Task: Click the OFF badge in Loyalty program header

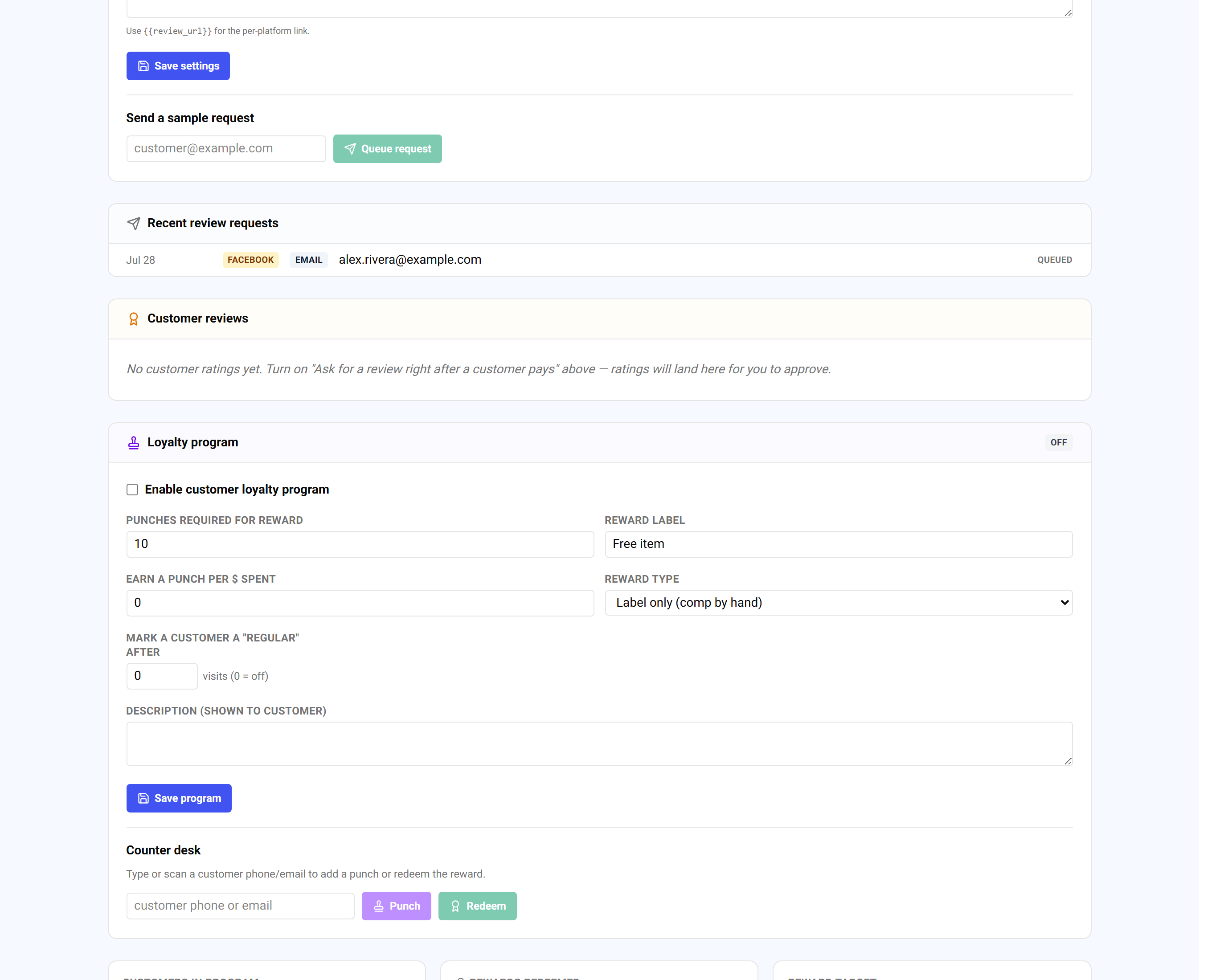Action: point(1058,443)
